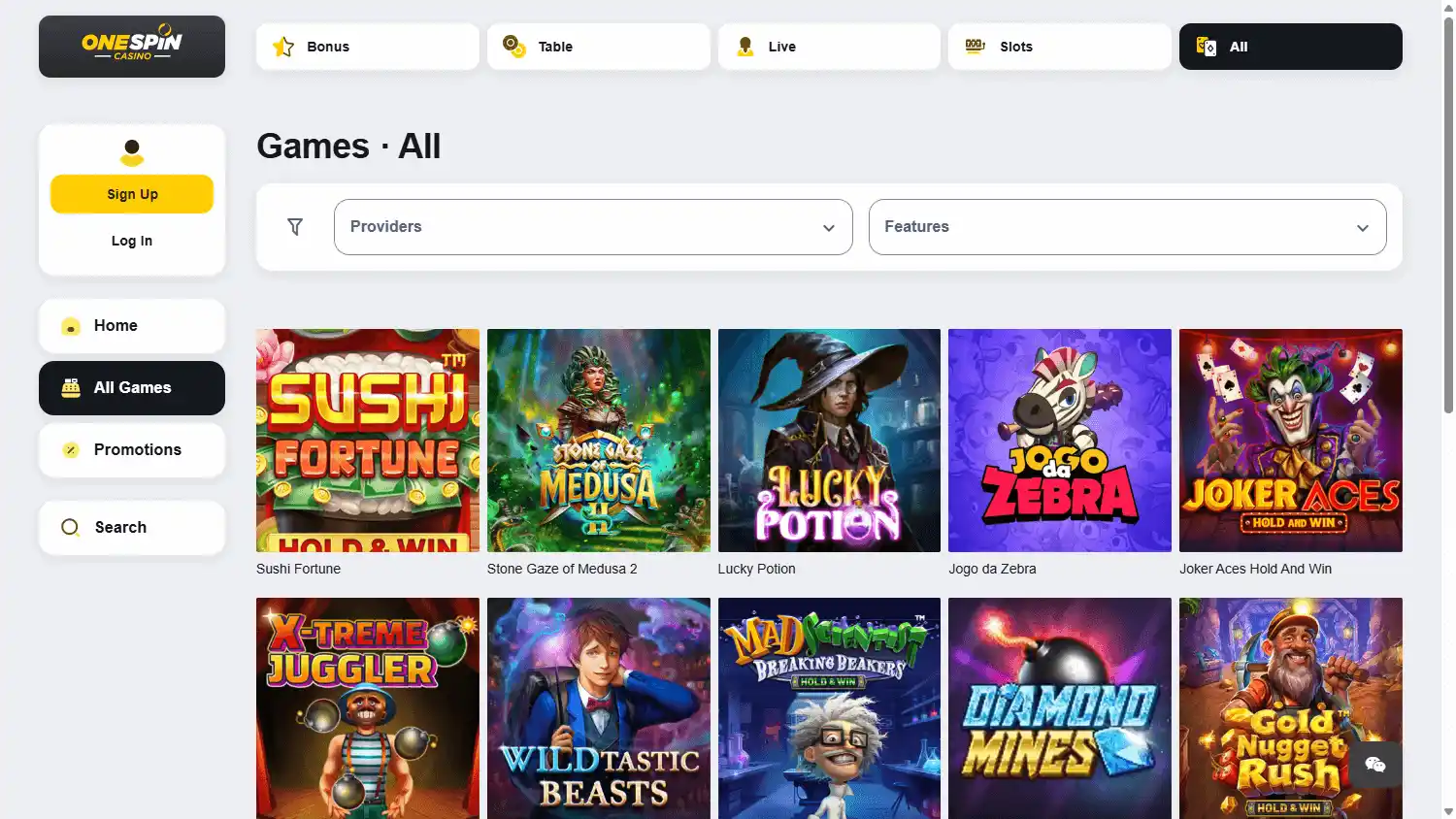
Task: Click the dealer icon on Live tab
Action: [x=745, y=47]
